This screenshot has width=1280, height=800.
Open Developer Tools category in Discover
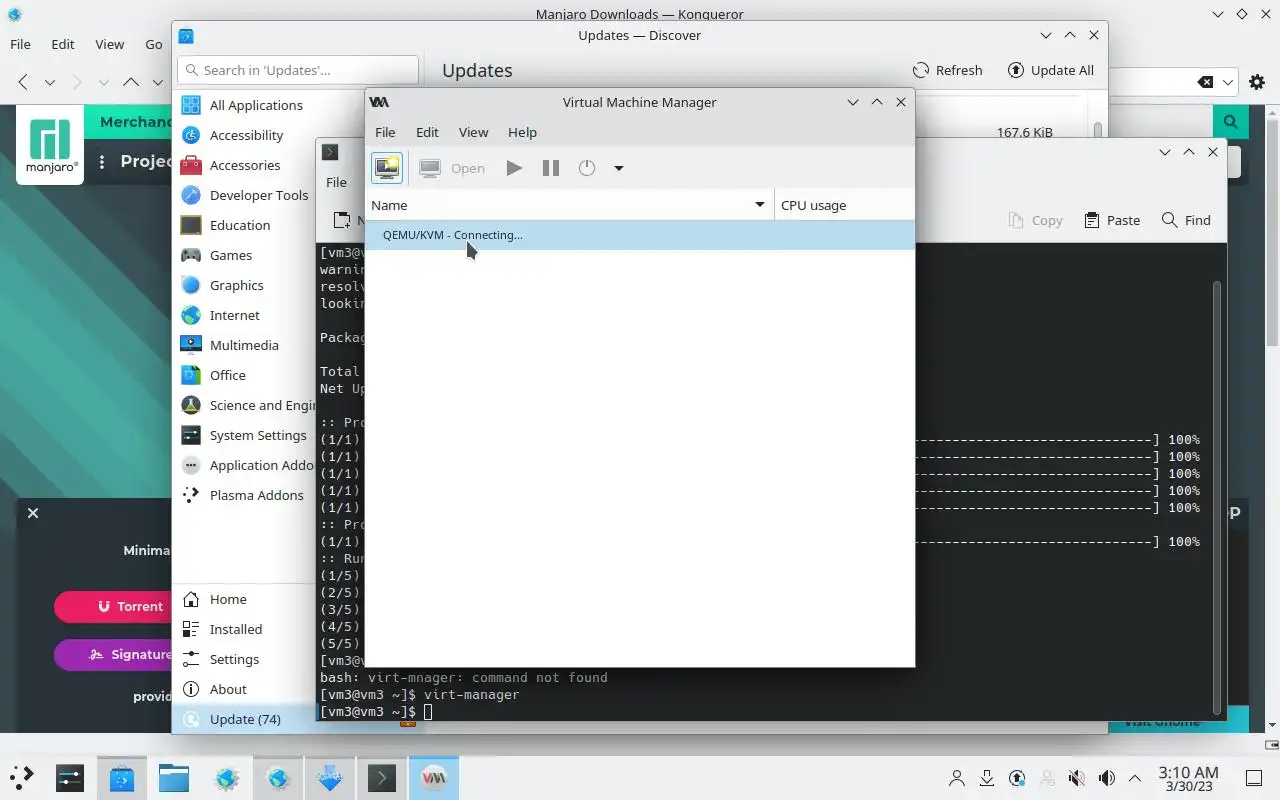244,195
